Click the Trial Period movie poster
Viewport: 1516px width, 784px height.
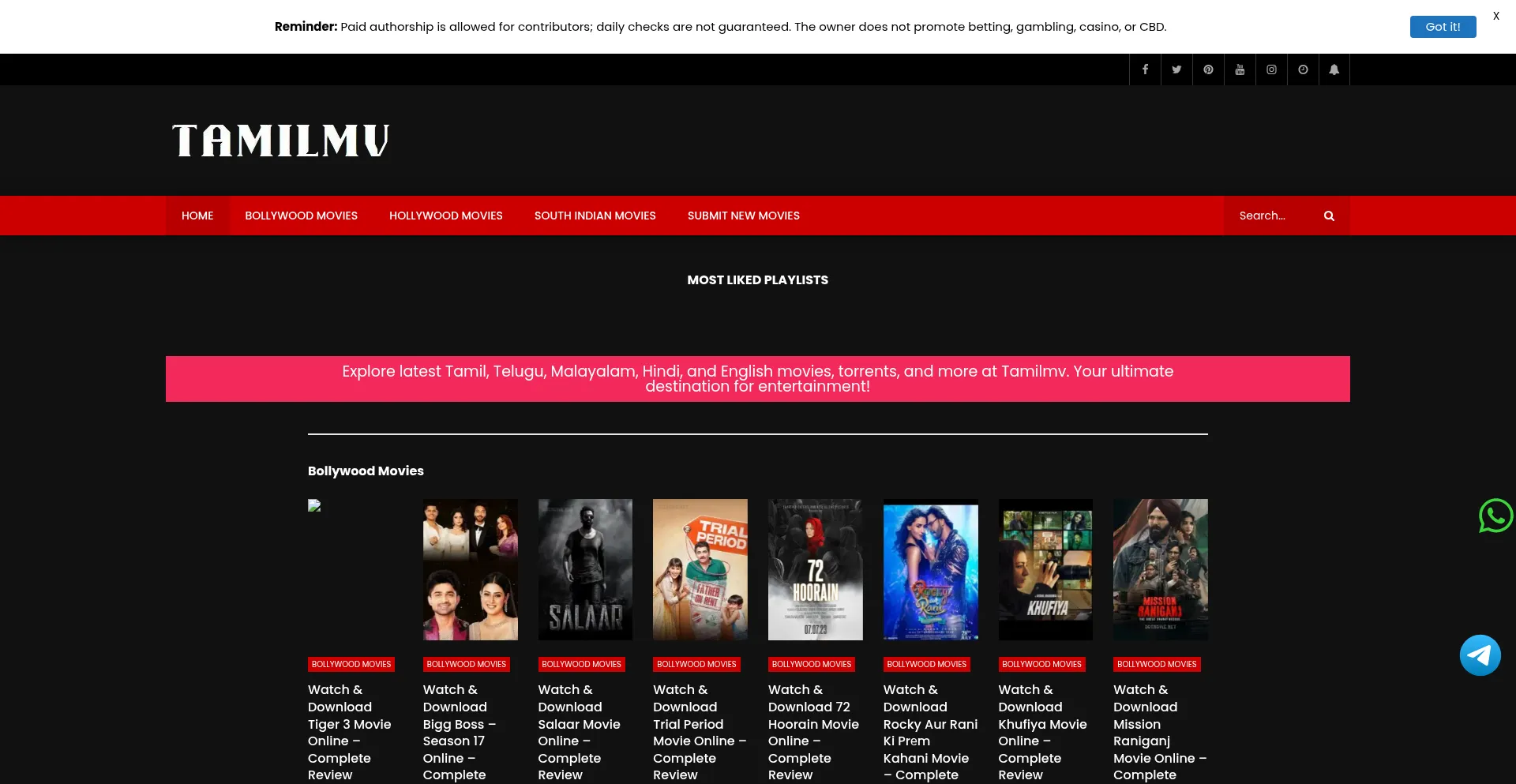700,569
